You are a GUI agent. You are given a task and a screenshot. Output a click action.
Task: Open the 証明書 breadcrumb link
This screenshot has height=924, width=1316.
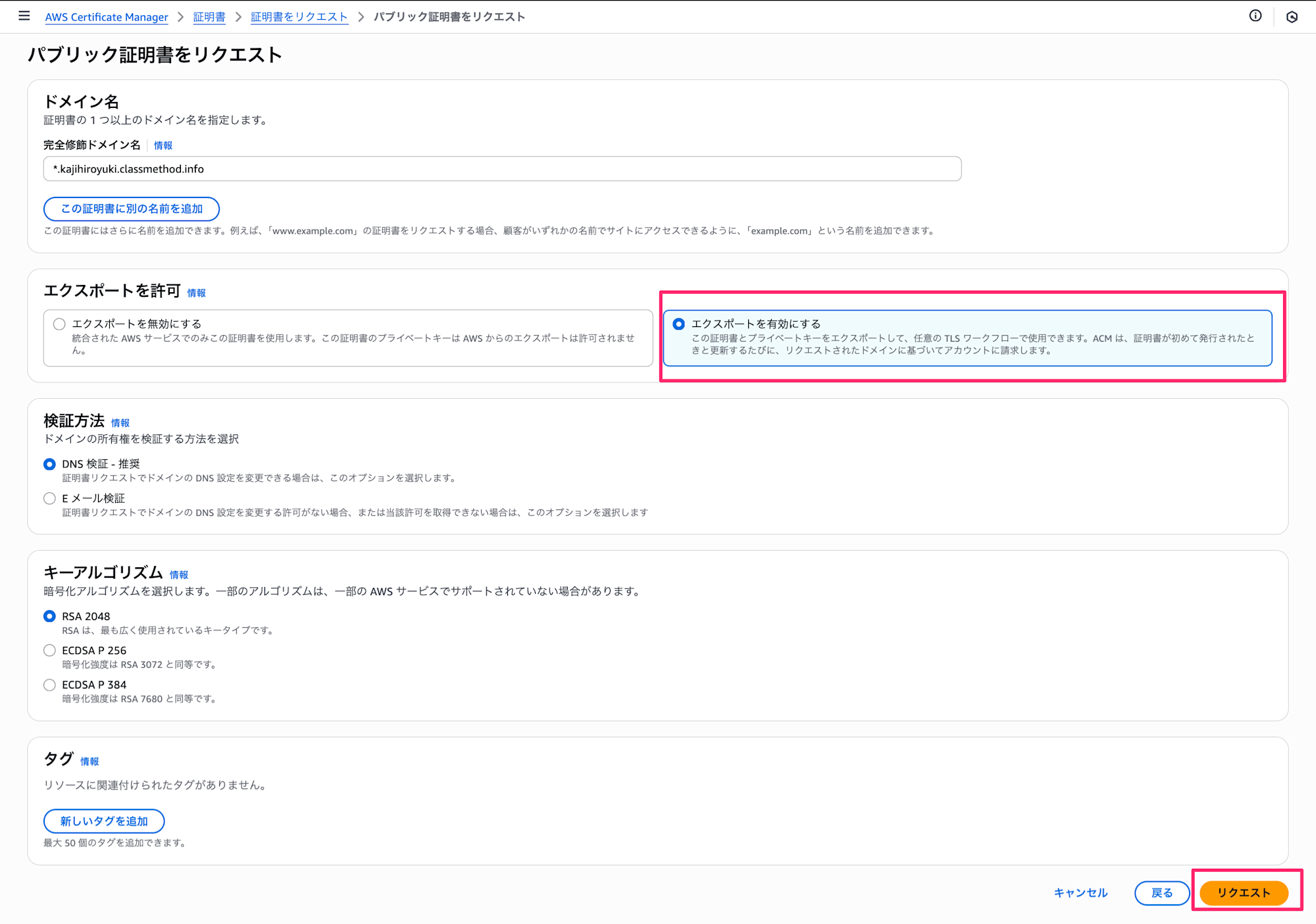(x=209, y=17)
